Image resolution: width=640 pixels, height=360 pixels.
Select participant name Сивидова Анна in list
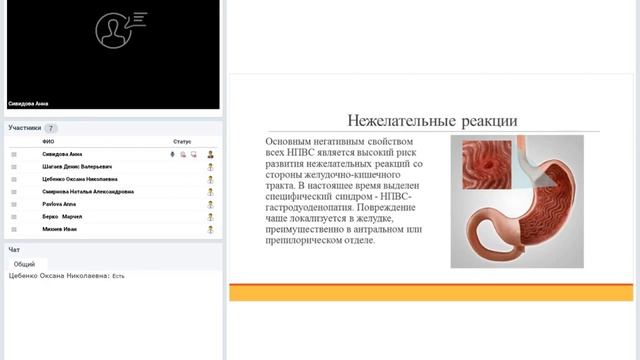click(x=62, y=154)
